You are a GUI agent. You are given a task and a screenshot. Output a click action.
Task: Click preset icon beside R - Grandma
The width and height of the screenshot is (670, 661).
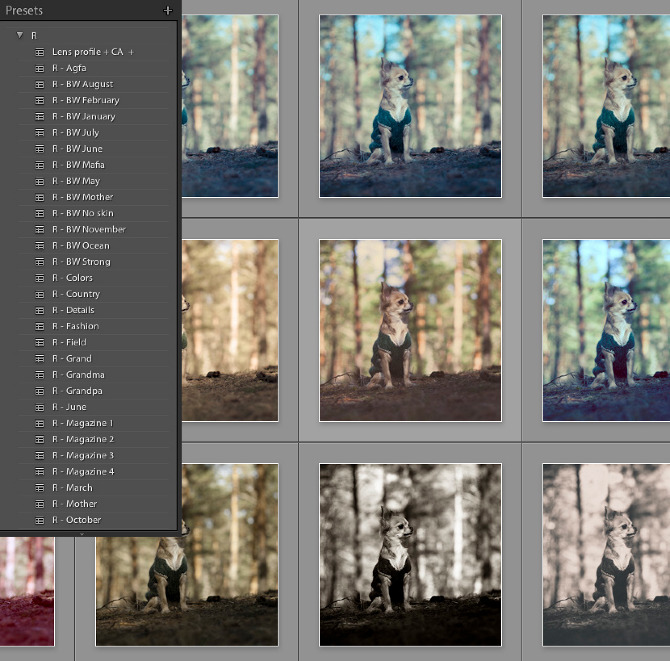click(39, 375)
